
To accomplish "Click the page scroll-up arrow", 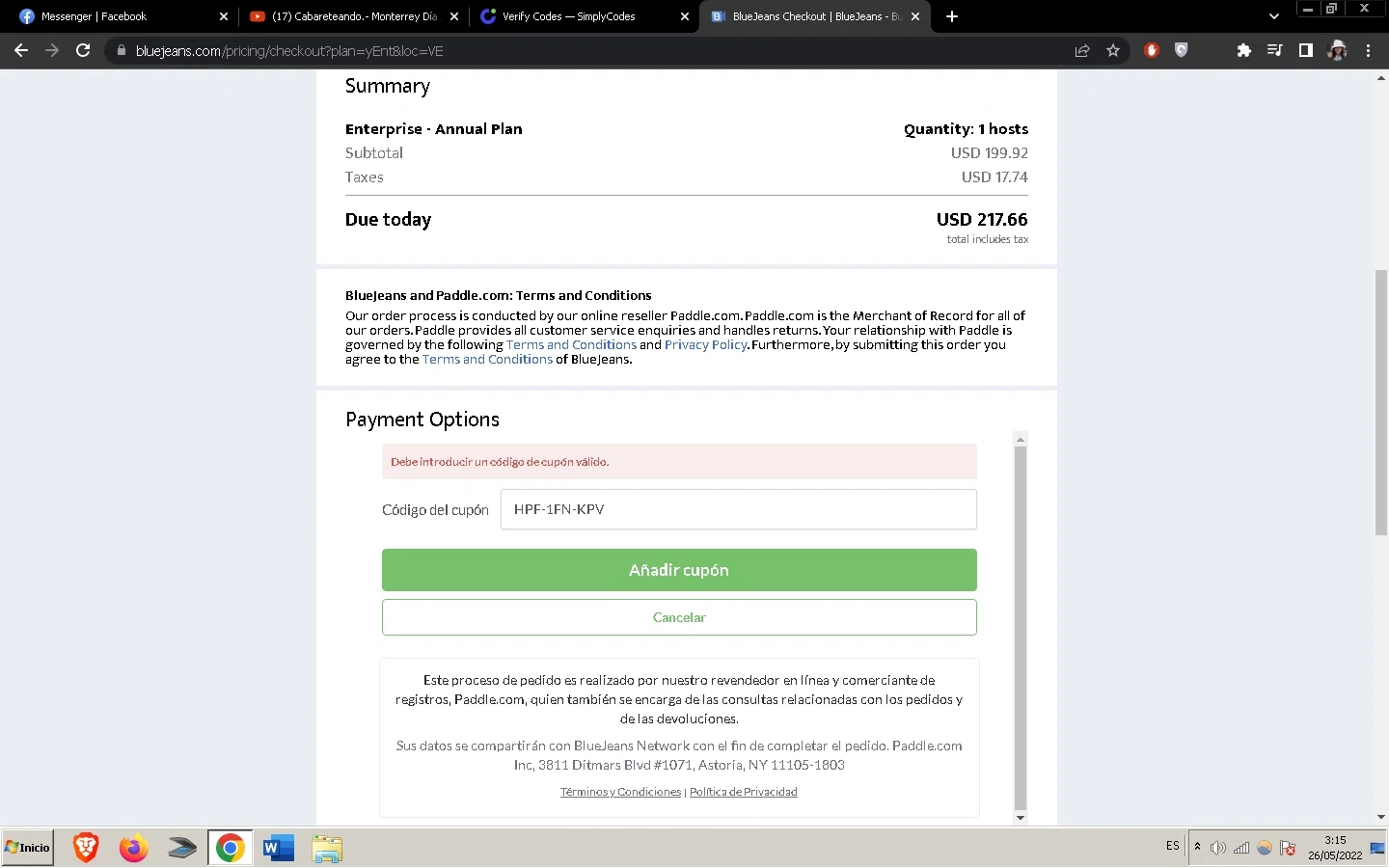I will tap(1381, 77).
